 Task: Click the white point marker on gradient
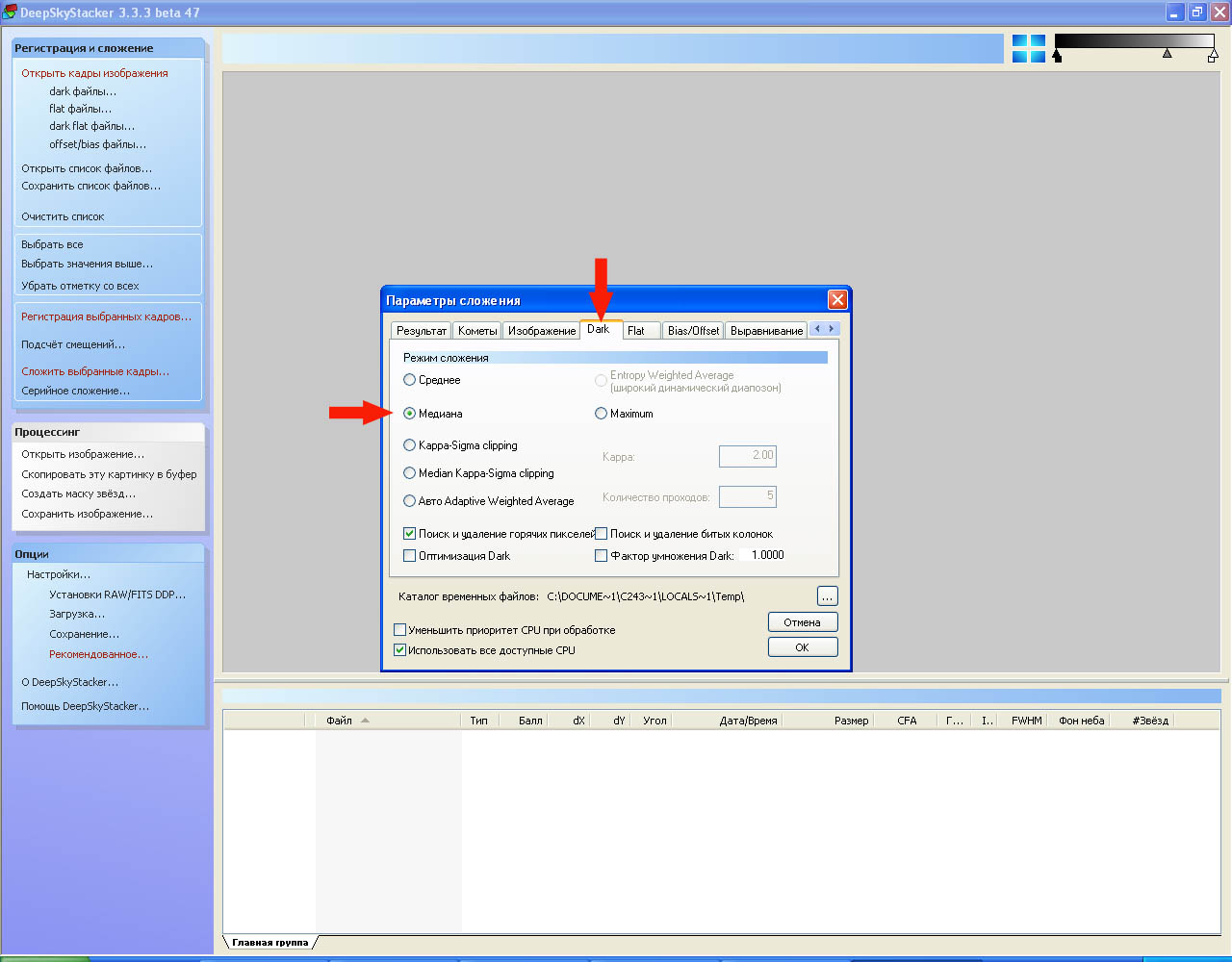(1212, 57)
